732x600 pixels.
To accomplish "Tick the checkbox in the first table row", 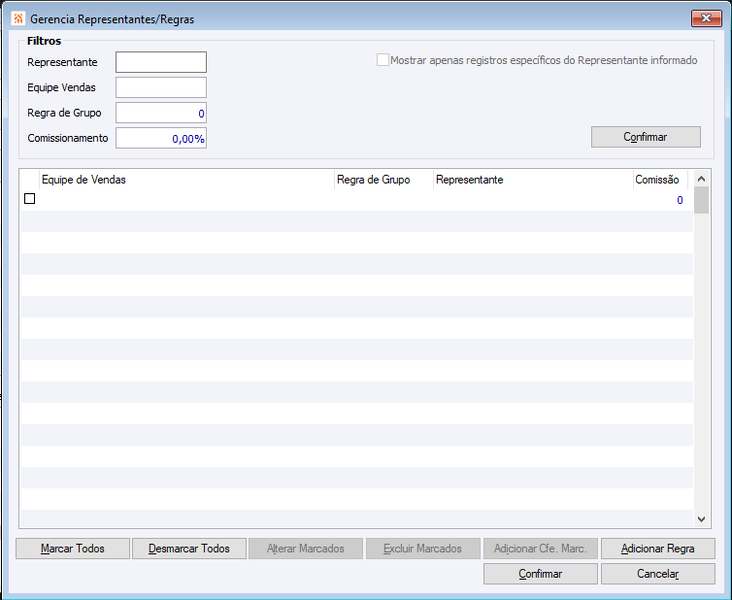I will click(x=29, y=199).
